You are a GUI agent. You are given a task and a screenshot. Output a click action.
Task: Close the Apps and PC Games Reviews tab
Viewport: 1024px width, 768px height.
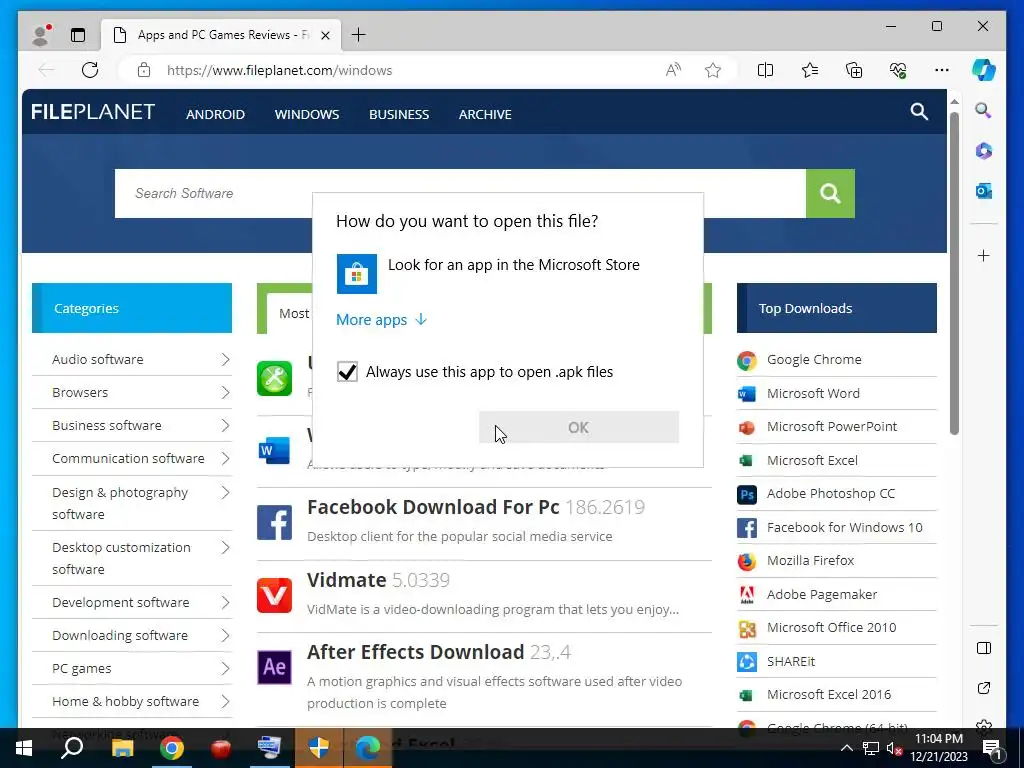[327, 35]
